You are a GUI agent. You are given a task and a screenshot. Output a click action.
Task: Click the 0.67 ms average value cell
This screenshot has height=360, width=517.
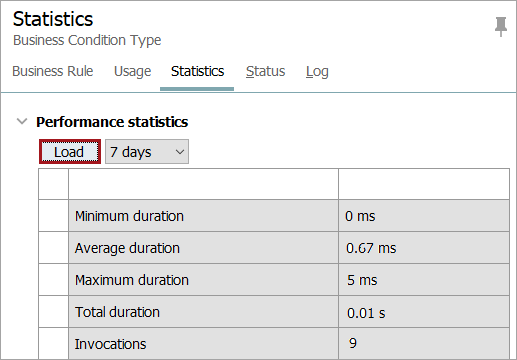[x=424, y=248]
